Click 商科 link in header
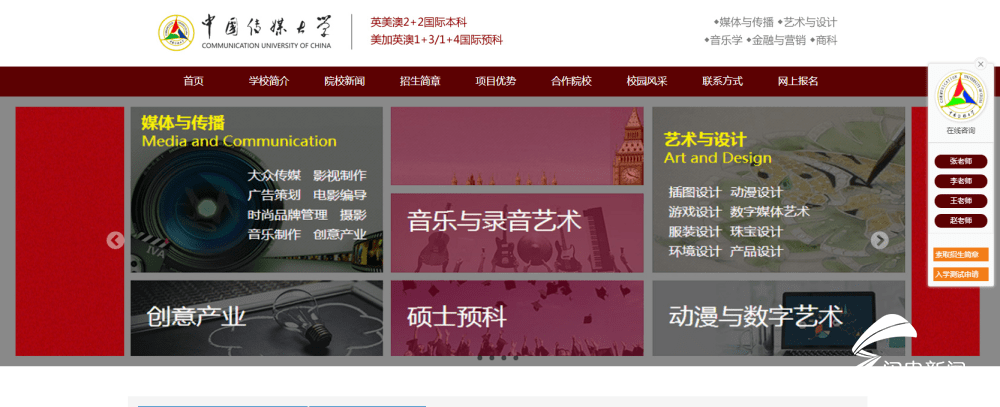The image size is (1000, 407). click(x=827, y=40)
